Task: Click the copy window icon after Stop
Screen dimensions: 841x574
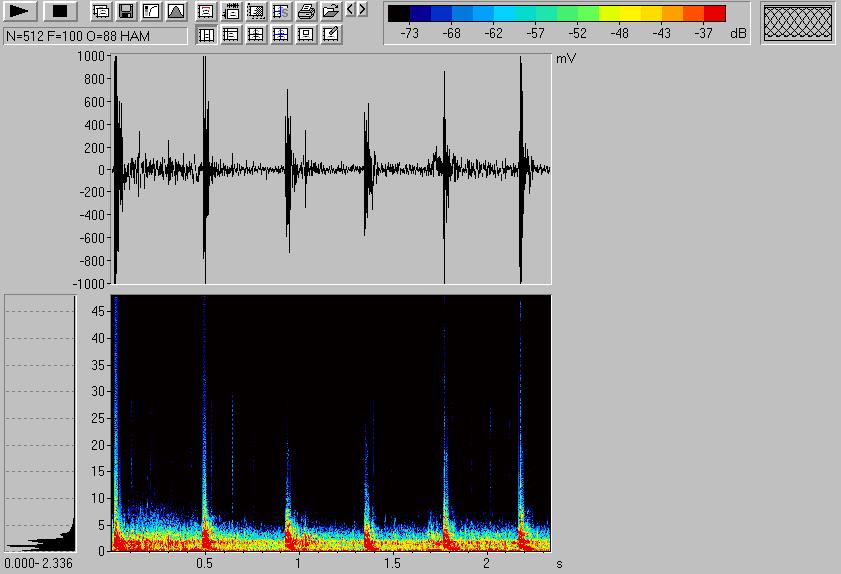Action: pyautogui.click(x=101, y=12)
